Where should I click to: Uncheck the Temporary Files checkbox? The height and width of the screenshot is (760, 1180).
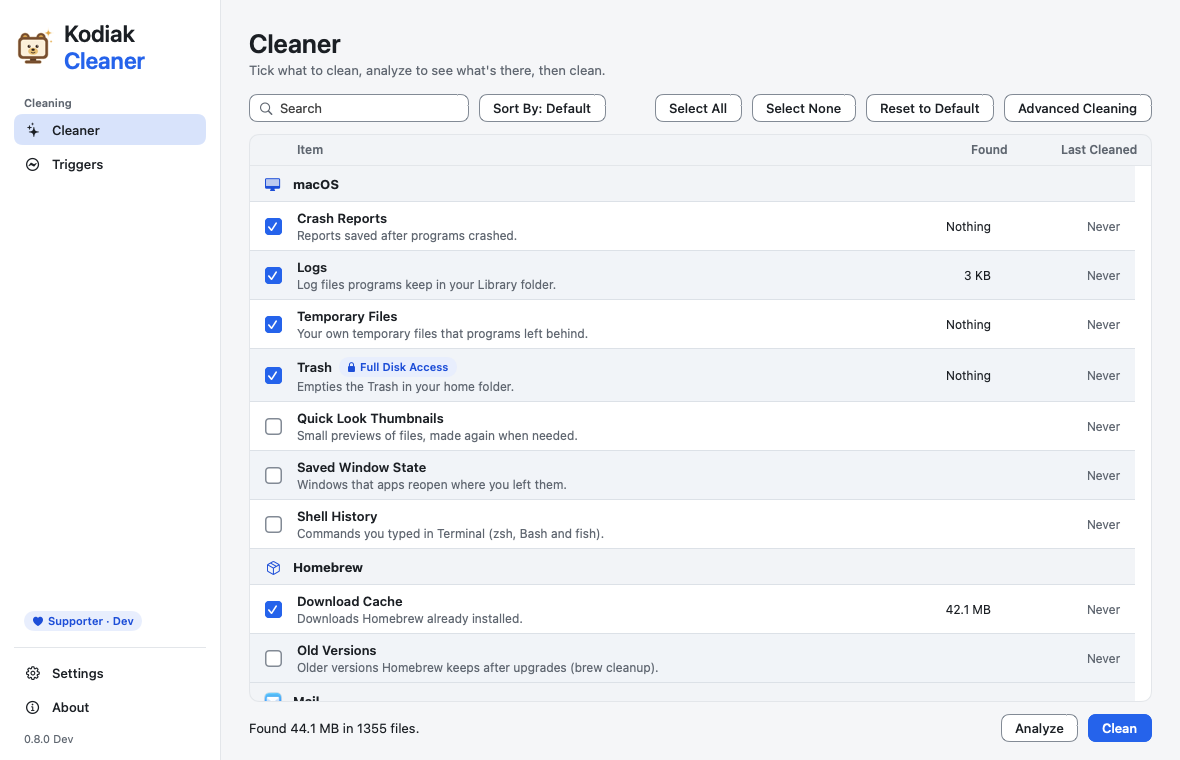pyautogui.click(x=273, y=324)
